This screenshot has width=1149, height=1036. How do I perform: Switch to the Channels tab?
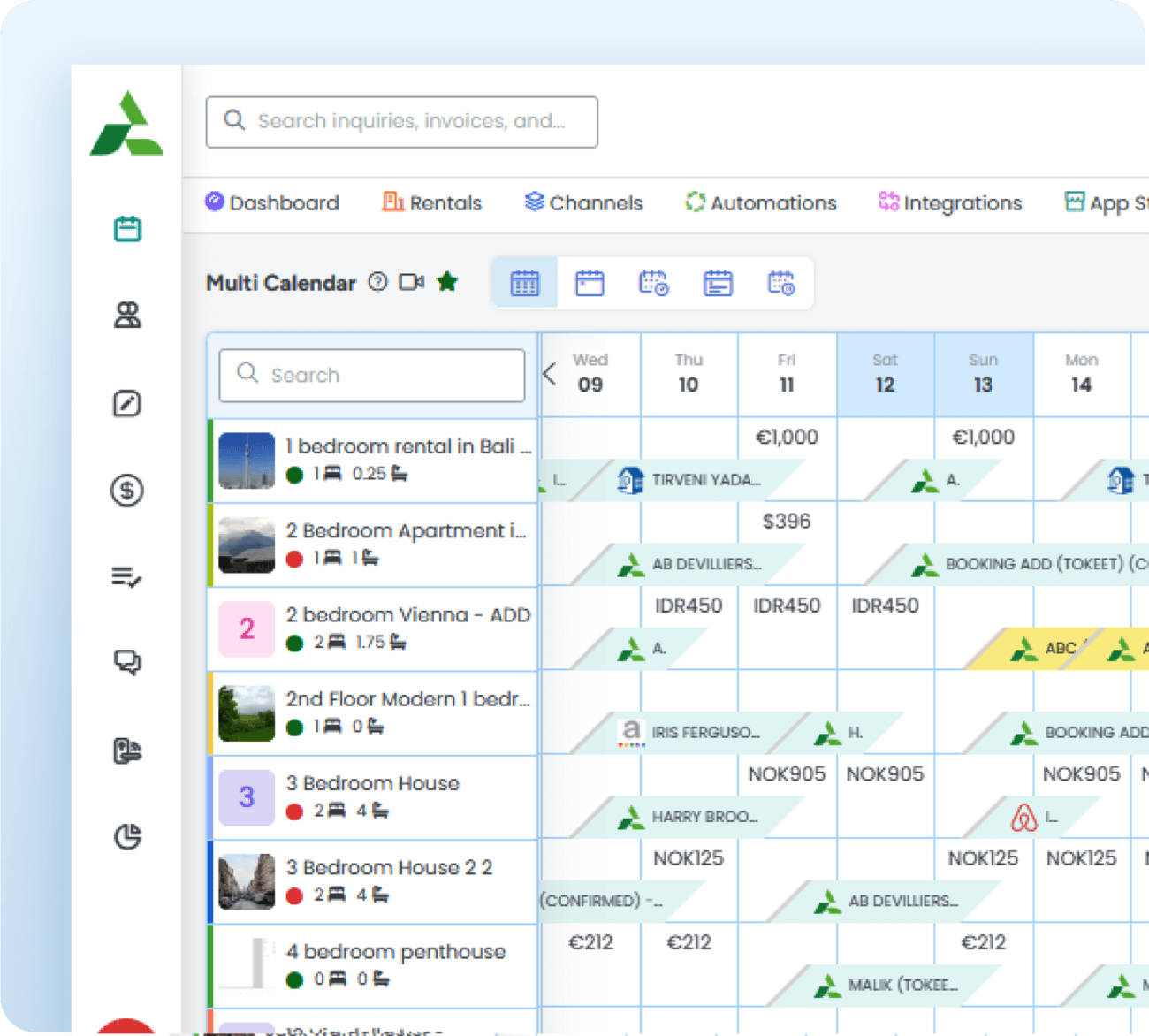[x=583, y=202]
